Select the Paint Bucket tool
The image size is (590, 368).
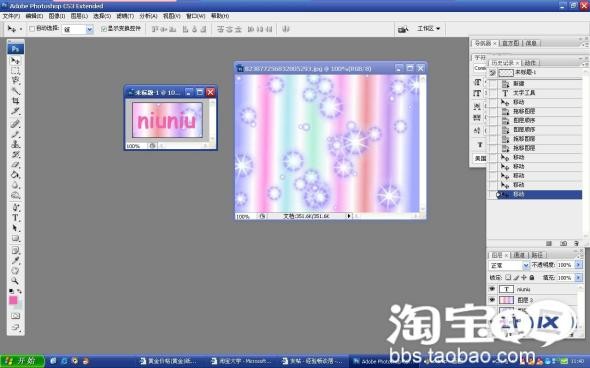(15, 175)
